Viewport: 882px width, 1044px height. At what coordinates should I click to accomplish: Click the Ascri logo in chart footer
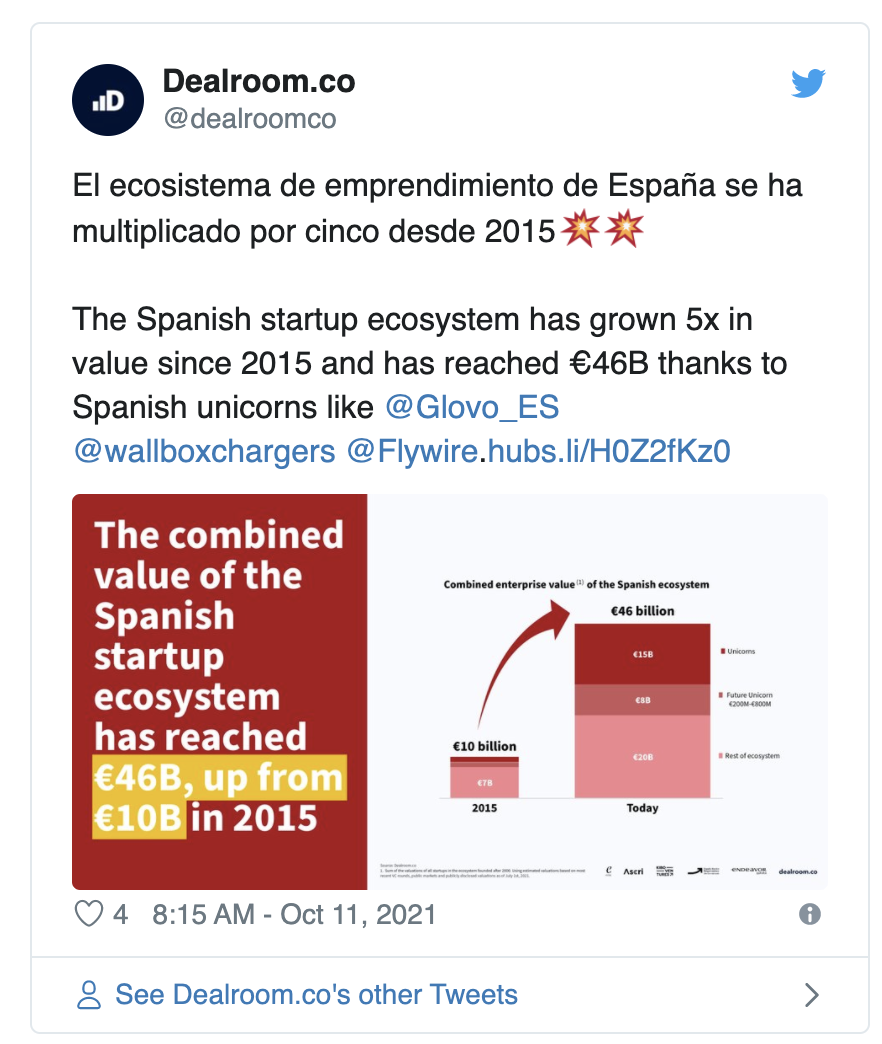[x=634, y=871]
